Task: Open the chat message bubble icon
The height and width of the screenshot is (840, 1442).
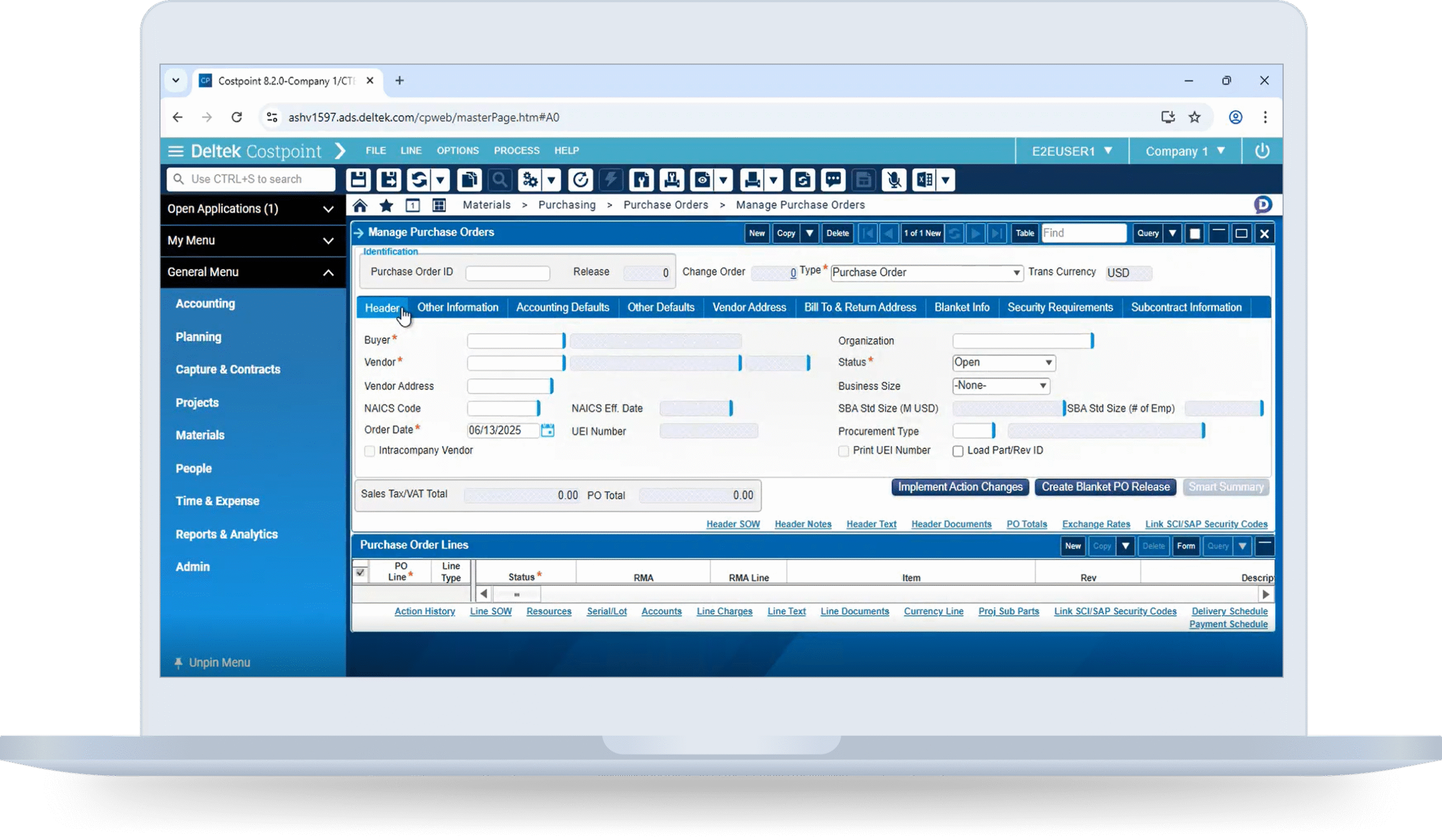Action: 833,180
